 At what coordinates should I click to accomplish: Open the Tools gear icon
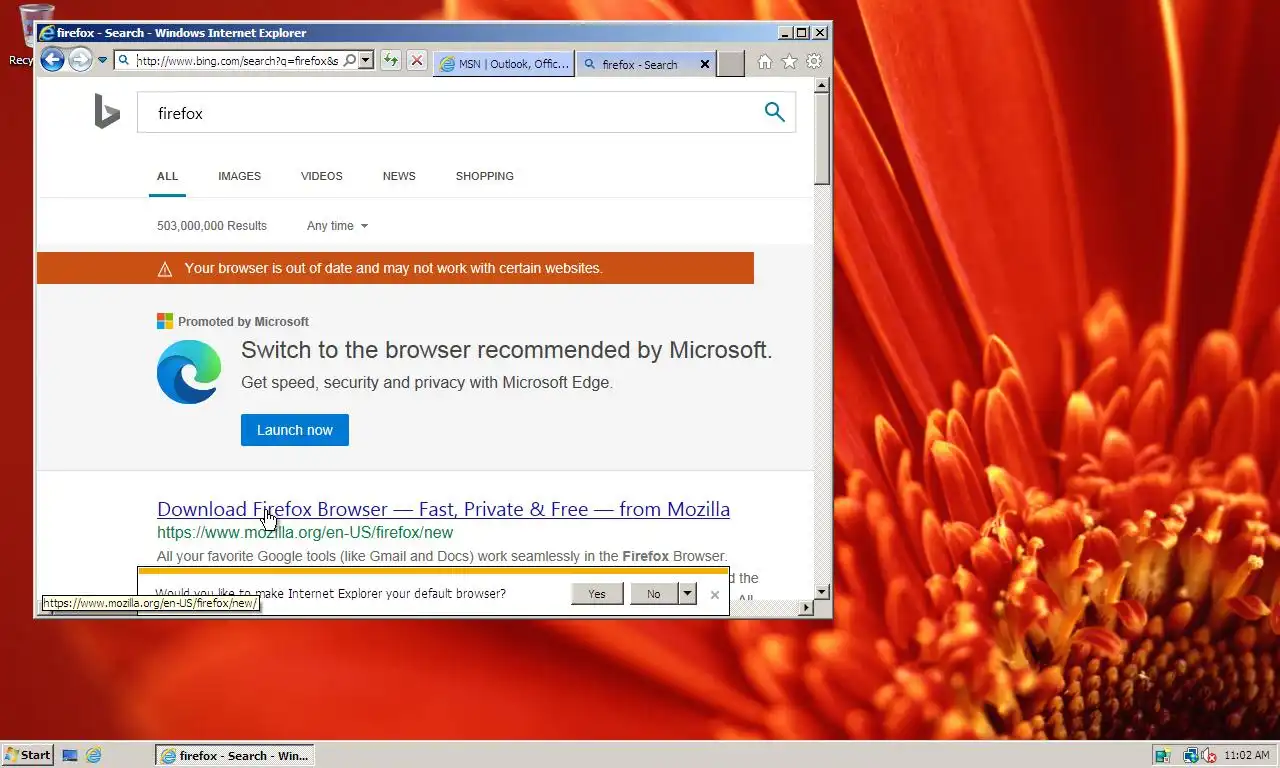[x=814, y=62]
